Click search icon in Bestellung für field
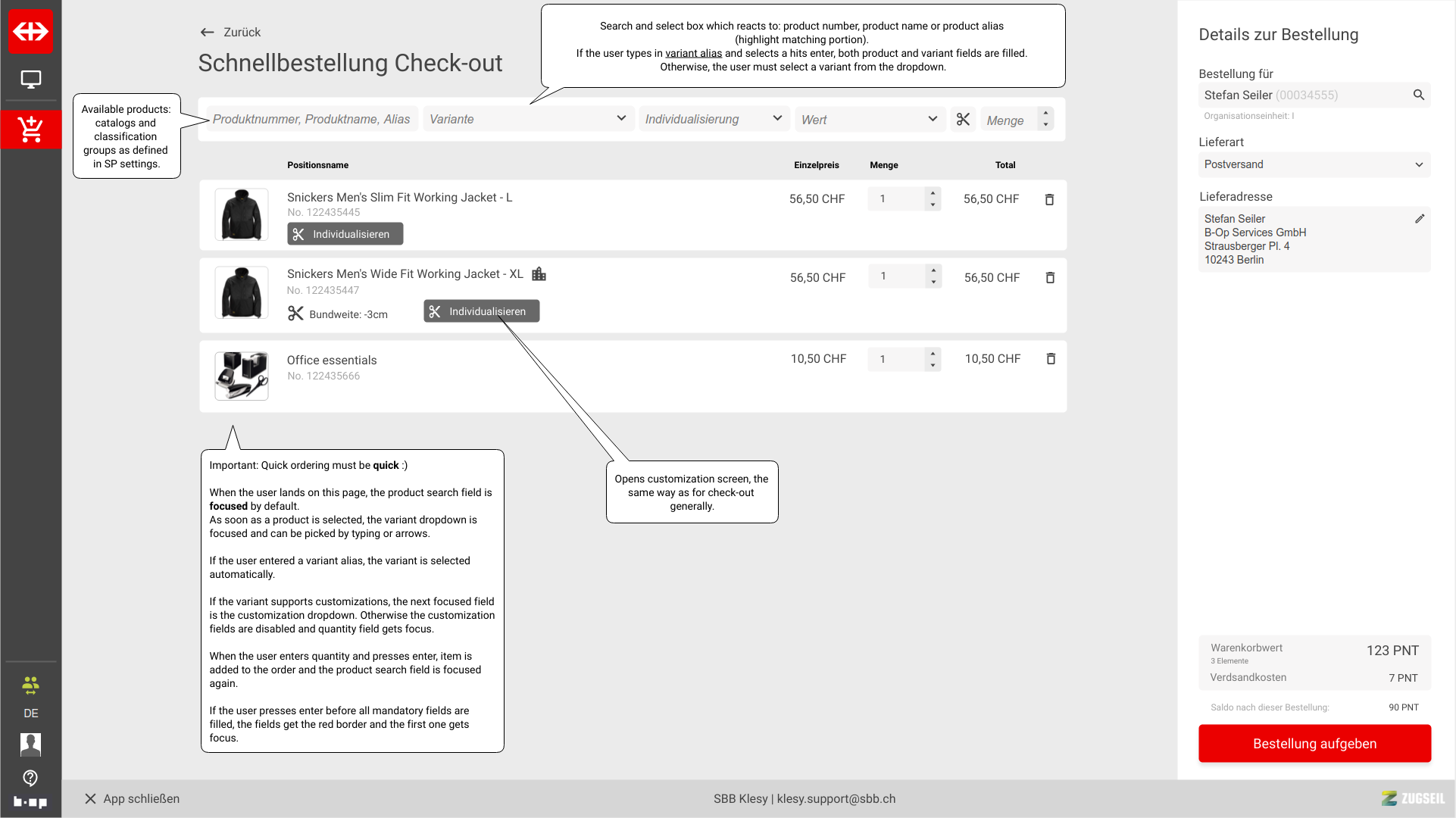Screen dimensions: 1456x818 pos(1418,95)
